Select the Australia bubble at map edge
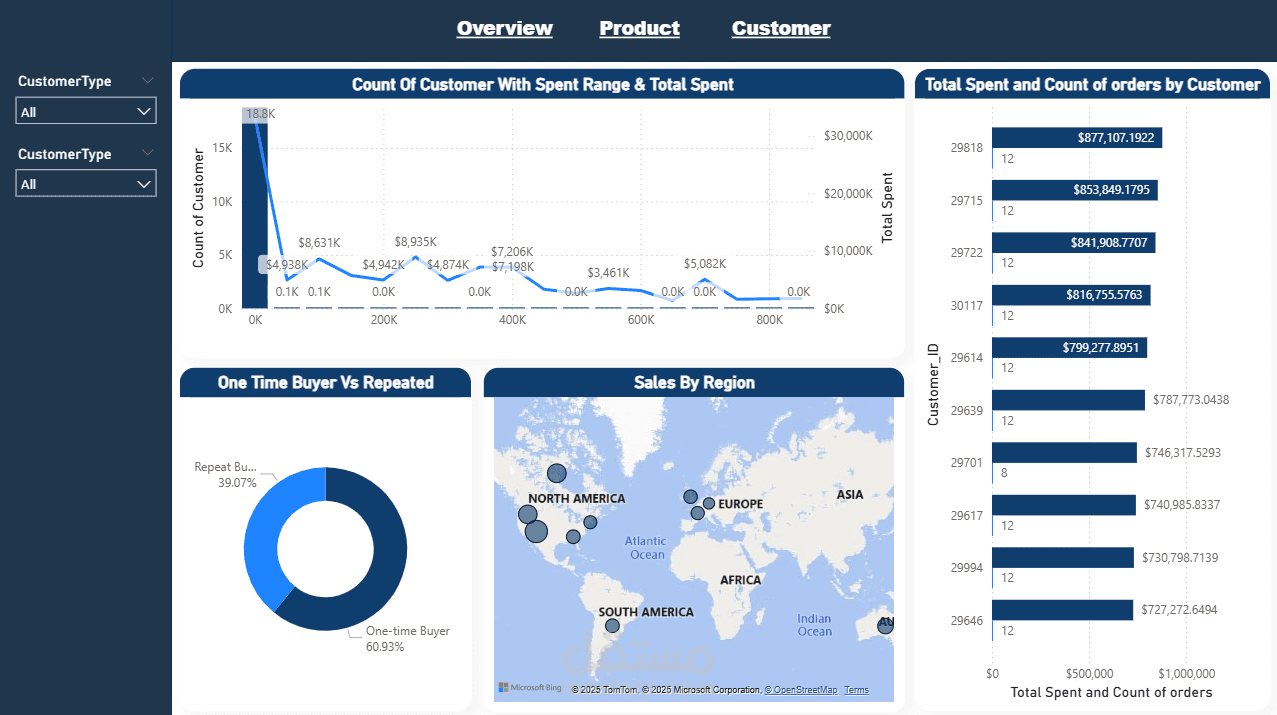Image resolution: width=1277 pixels, height=715 pixels. click(886, 625)
